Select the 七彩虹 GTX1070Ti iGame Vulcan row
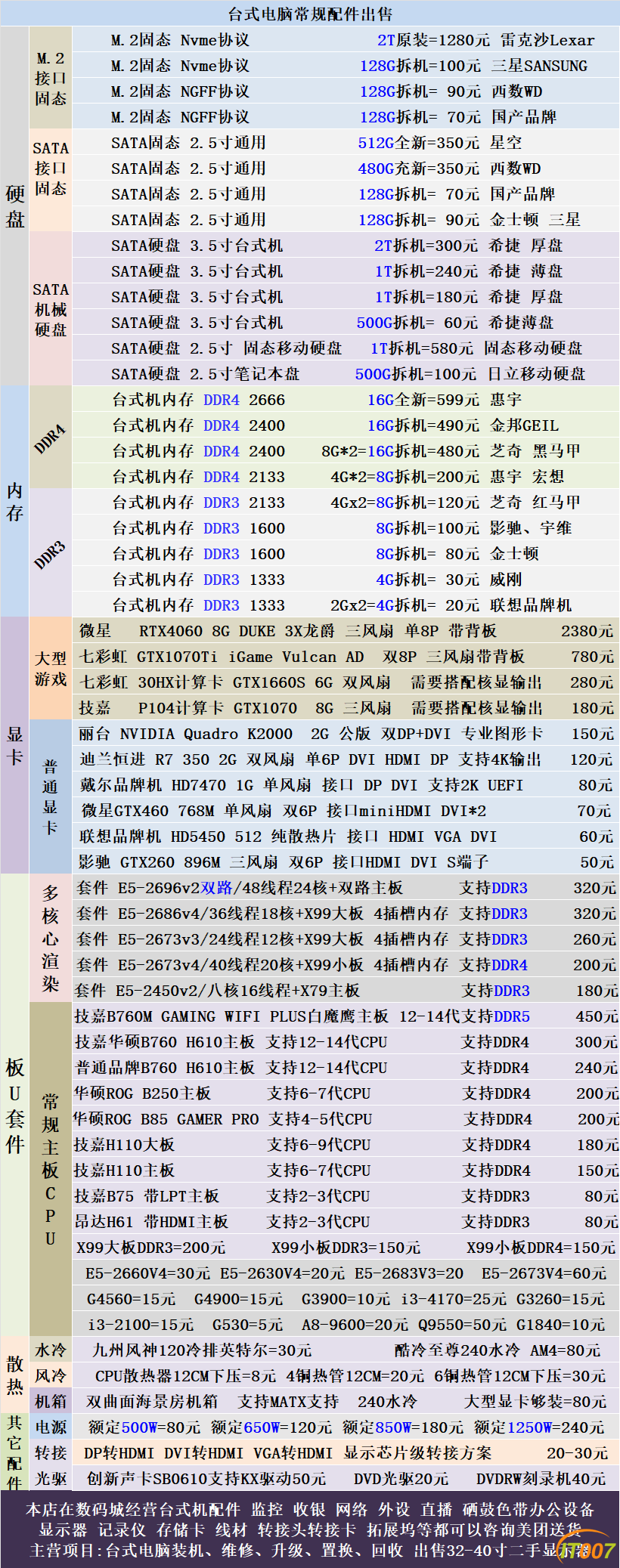The height and width of the screenshot is (1568, 620). [346, 657]
